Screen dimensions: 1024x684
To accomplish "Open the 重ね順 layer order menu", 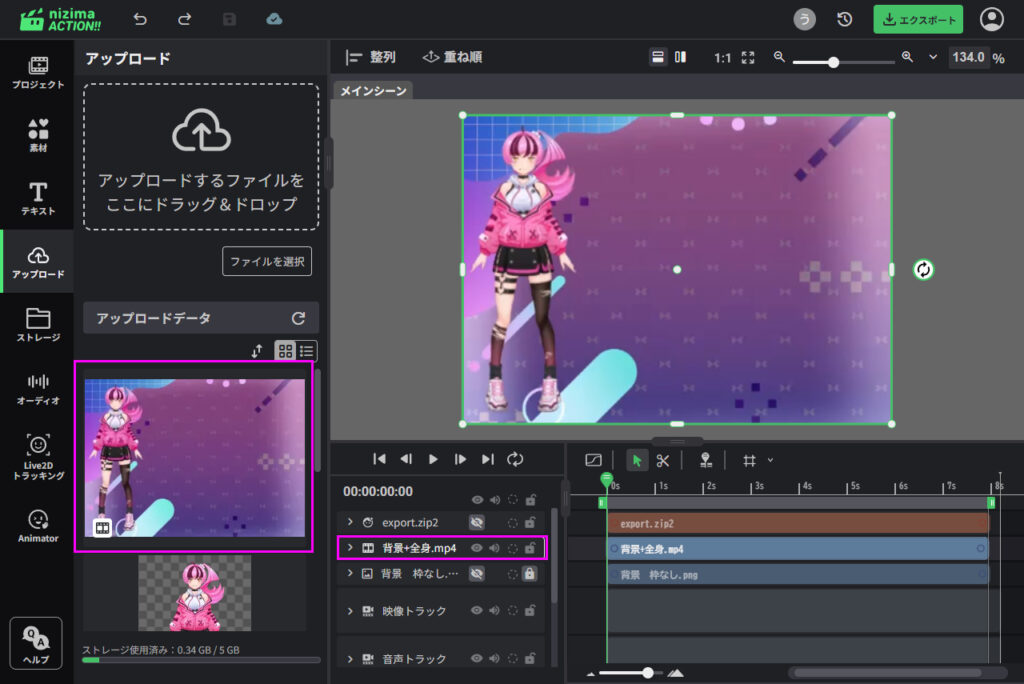I will click(452, 57).
